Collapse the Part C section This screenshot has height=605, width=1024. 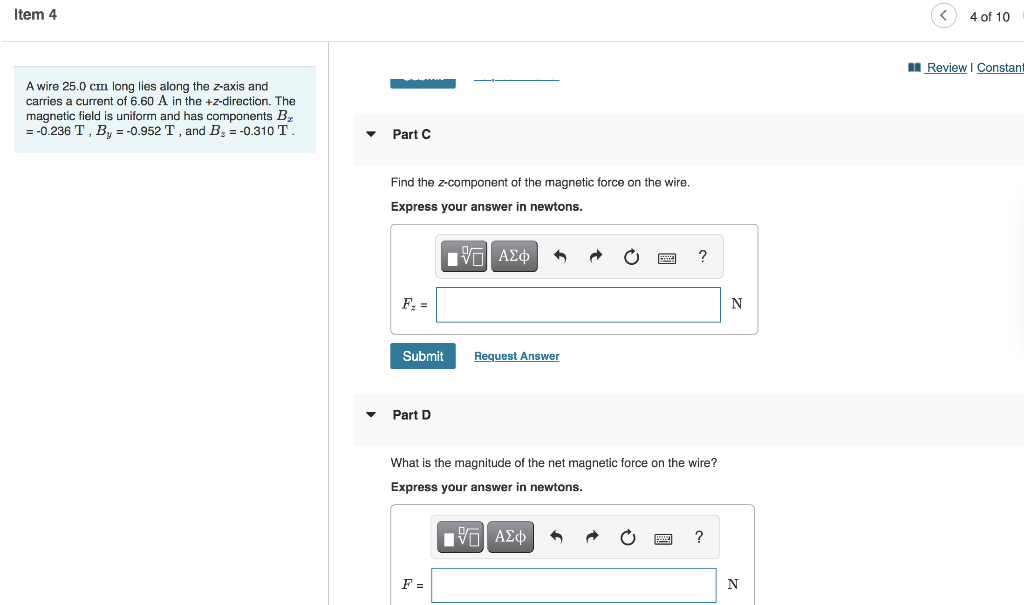371,134
